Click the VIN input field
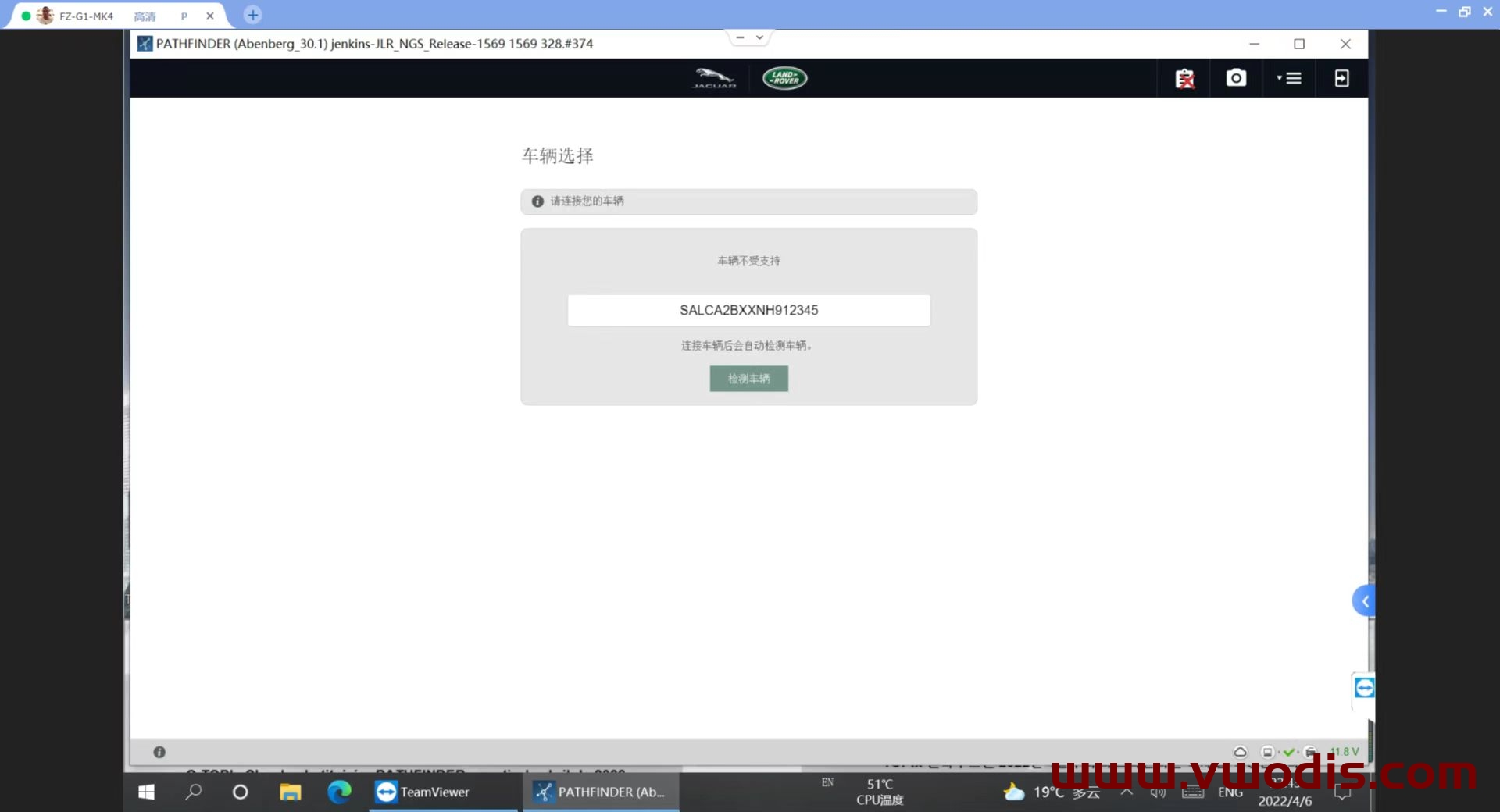This screenshot has height=812, width=1500. coord(748,310)
